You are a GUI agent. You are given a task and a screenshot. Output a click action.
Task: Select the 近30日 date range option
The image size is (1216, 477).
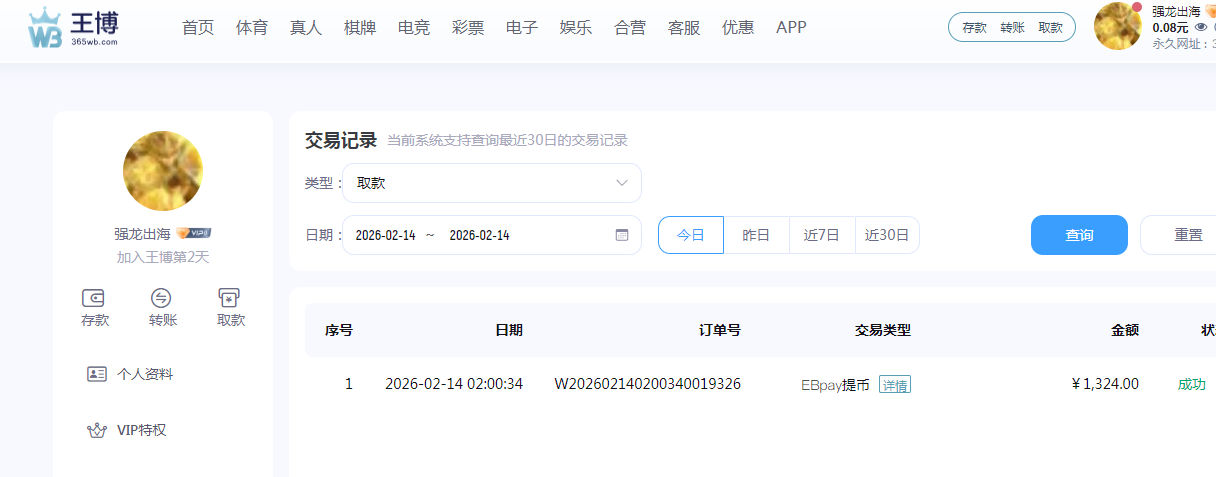(x=887, y=235)
